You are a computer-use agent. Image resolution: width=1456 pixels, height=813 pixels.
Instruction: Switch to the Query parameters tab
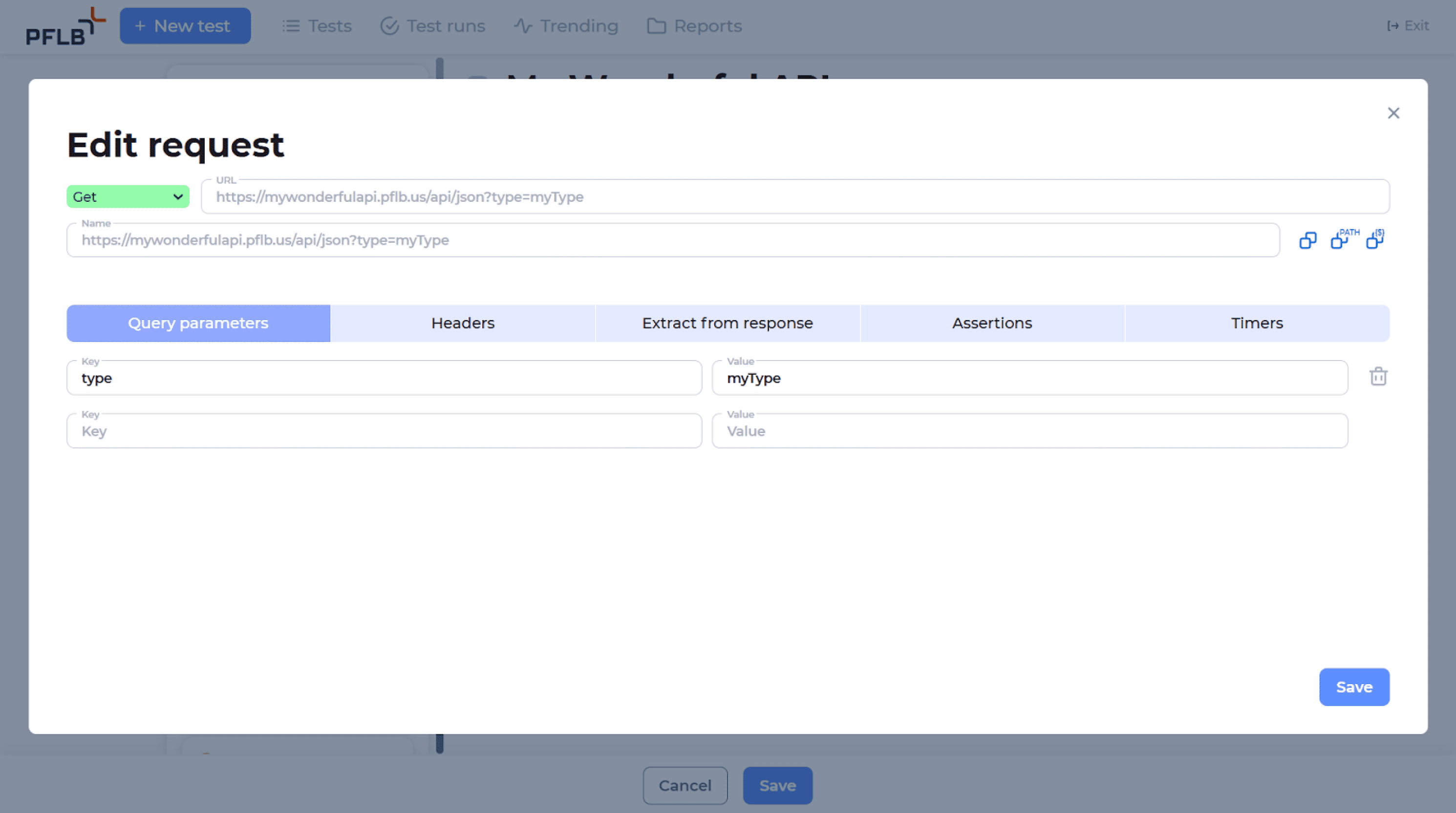point(198,323)
